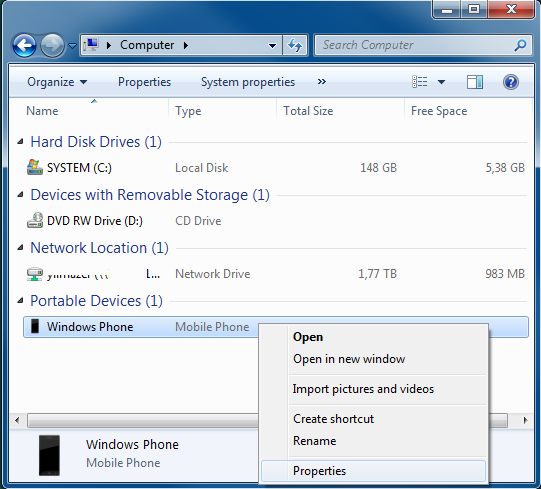Click the Mobile Phone type in list row
The width and height of the screenshot is (541, 489).
(212, 327)
